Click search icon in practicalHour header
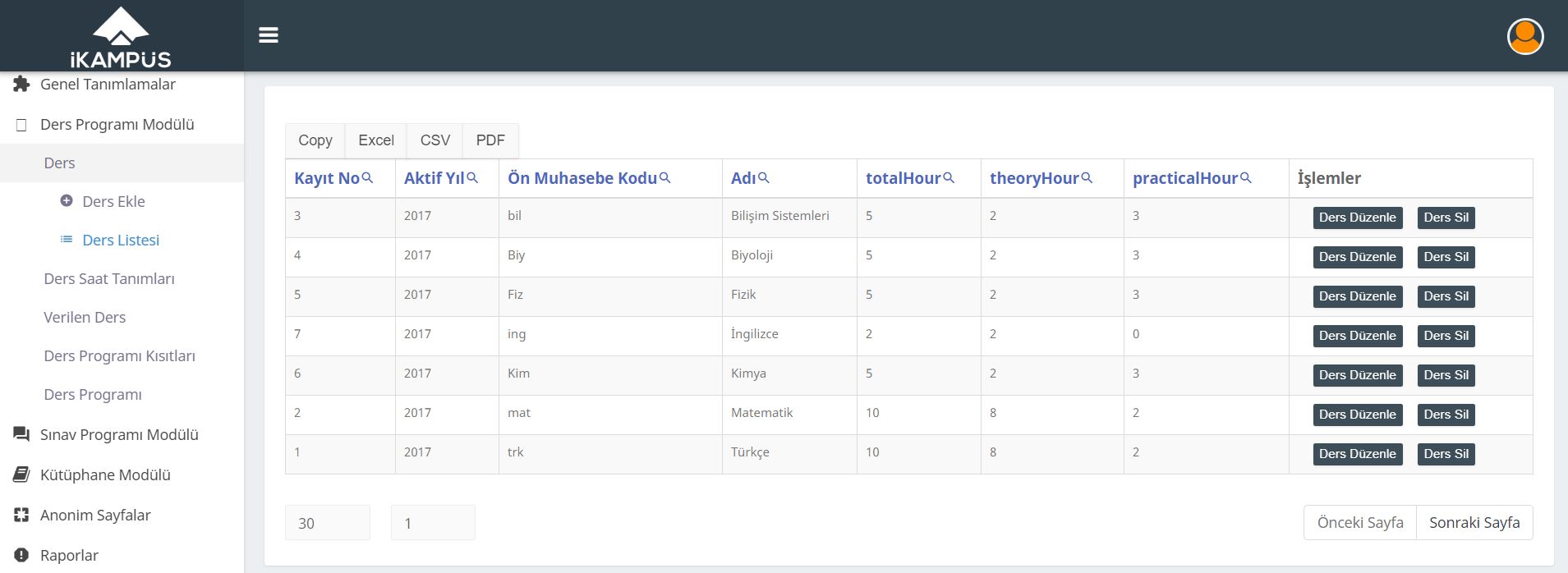Screen dimensions: 1568x573 click(1245, 177)
